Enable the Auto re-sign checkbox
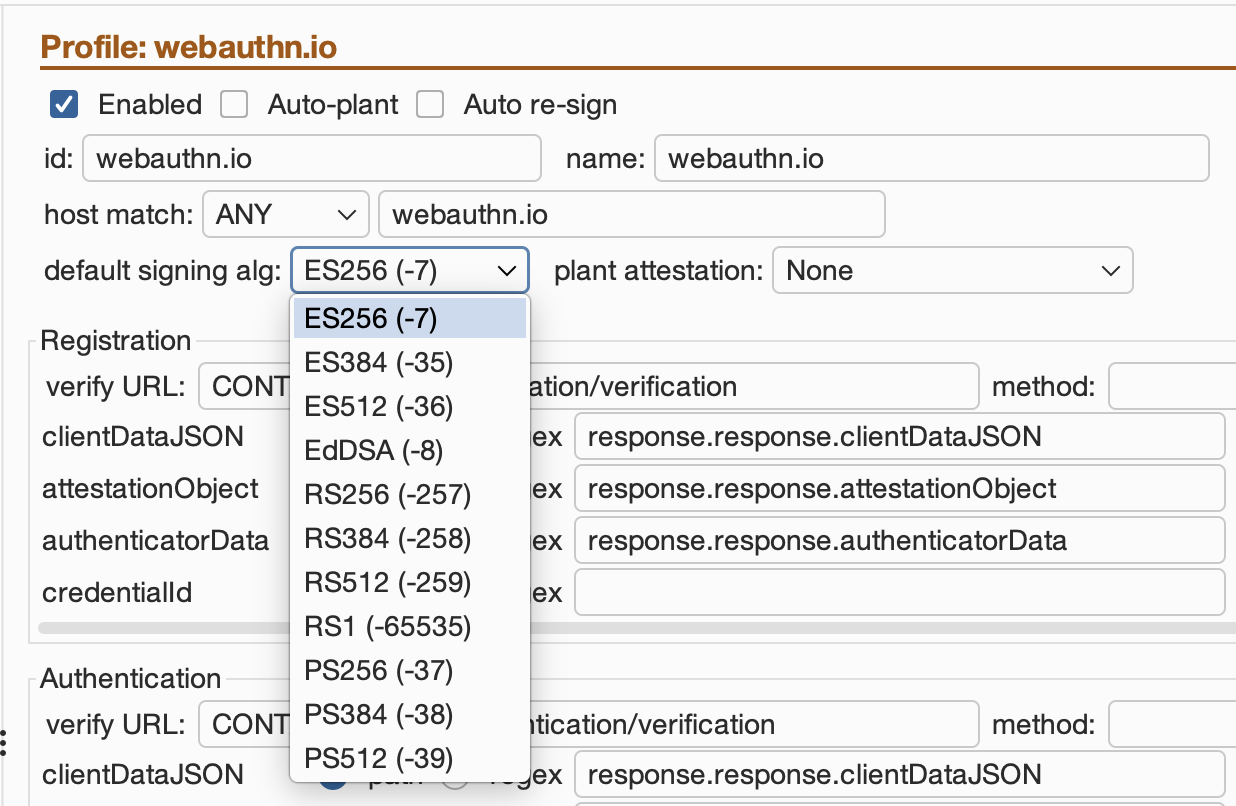Viewport: 1236px width, 806px height. coord(430,104)
